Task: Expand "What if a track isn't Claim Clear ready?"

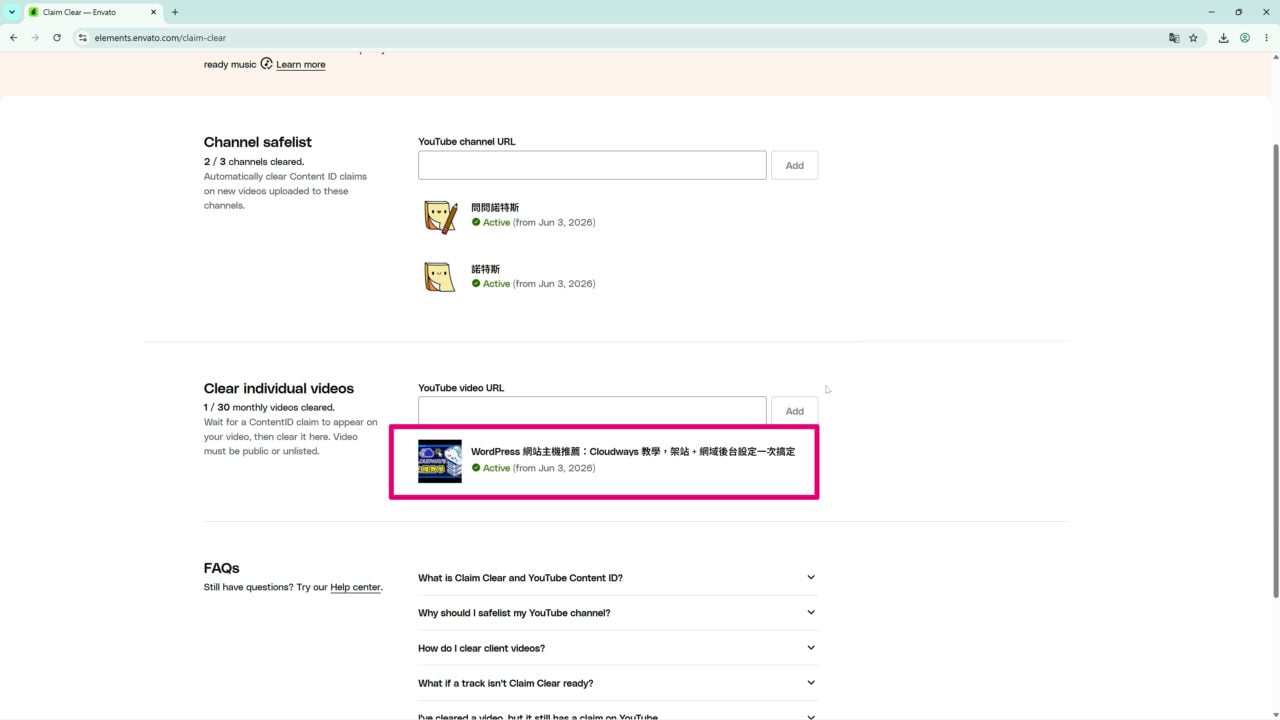Action: 618,683
